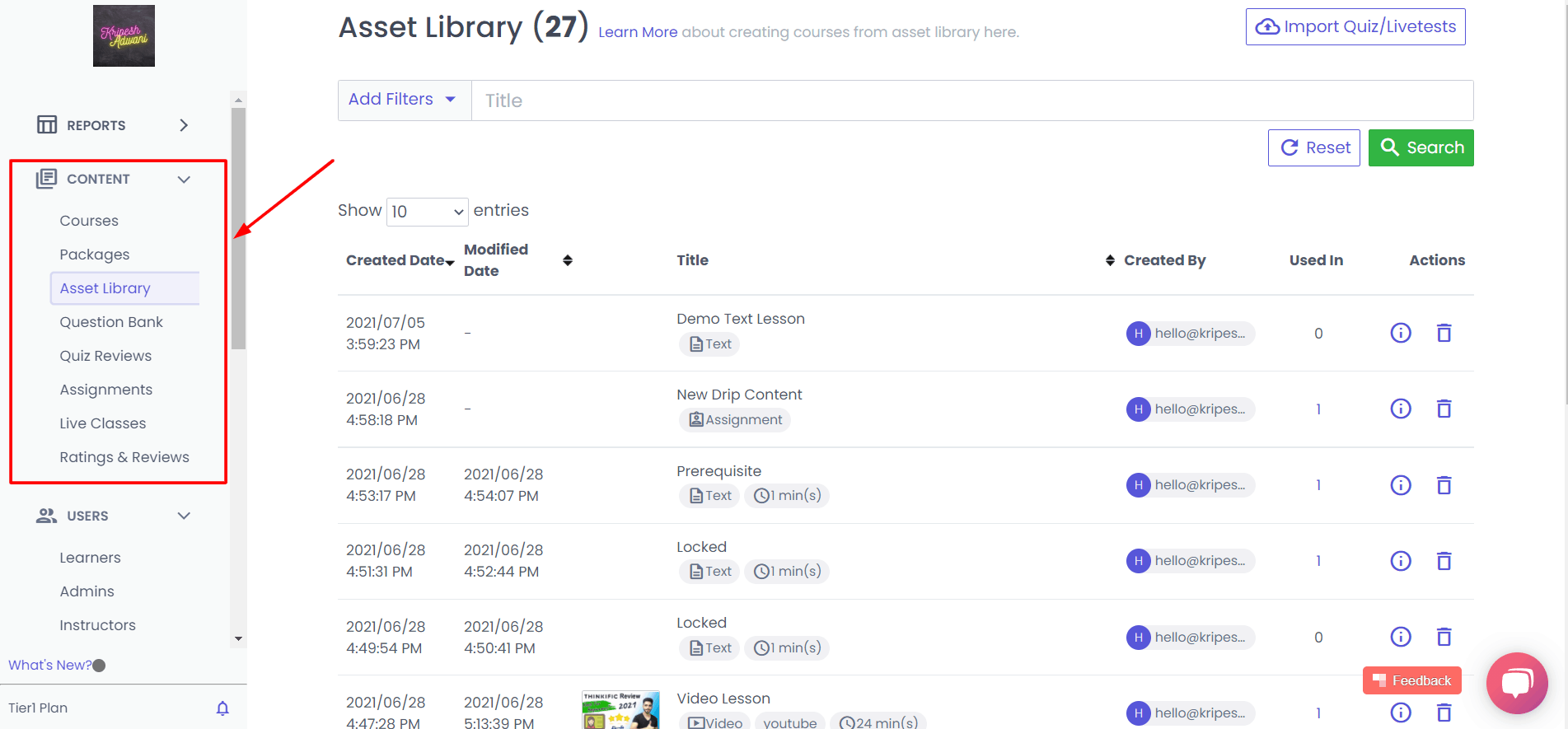Delete the Demo Text Lesson asset

point(1444,333)
